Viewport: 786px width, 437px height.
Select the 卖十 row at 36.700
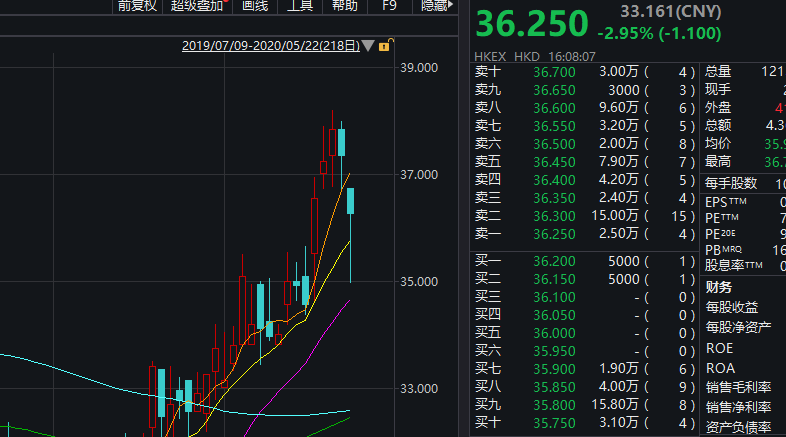584,72
